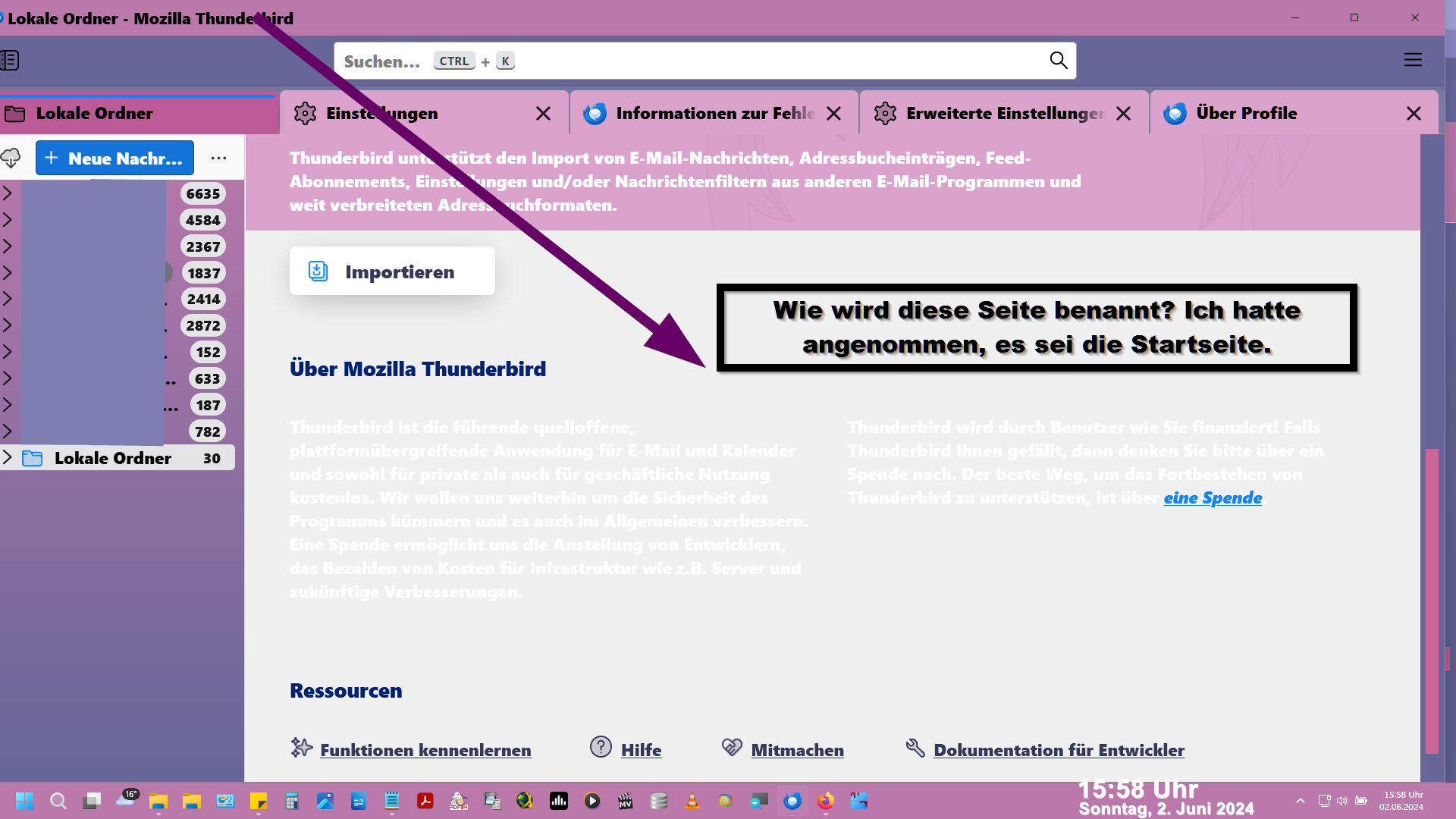Viewport: 1456px width, 819px height.
Task: Expand the account with 6635 messages
Action: pos(8,193)
